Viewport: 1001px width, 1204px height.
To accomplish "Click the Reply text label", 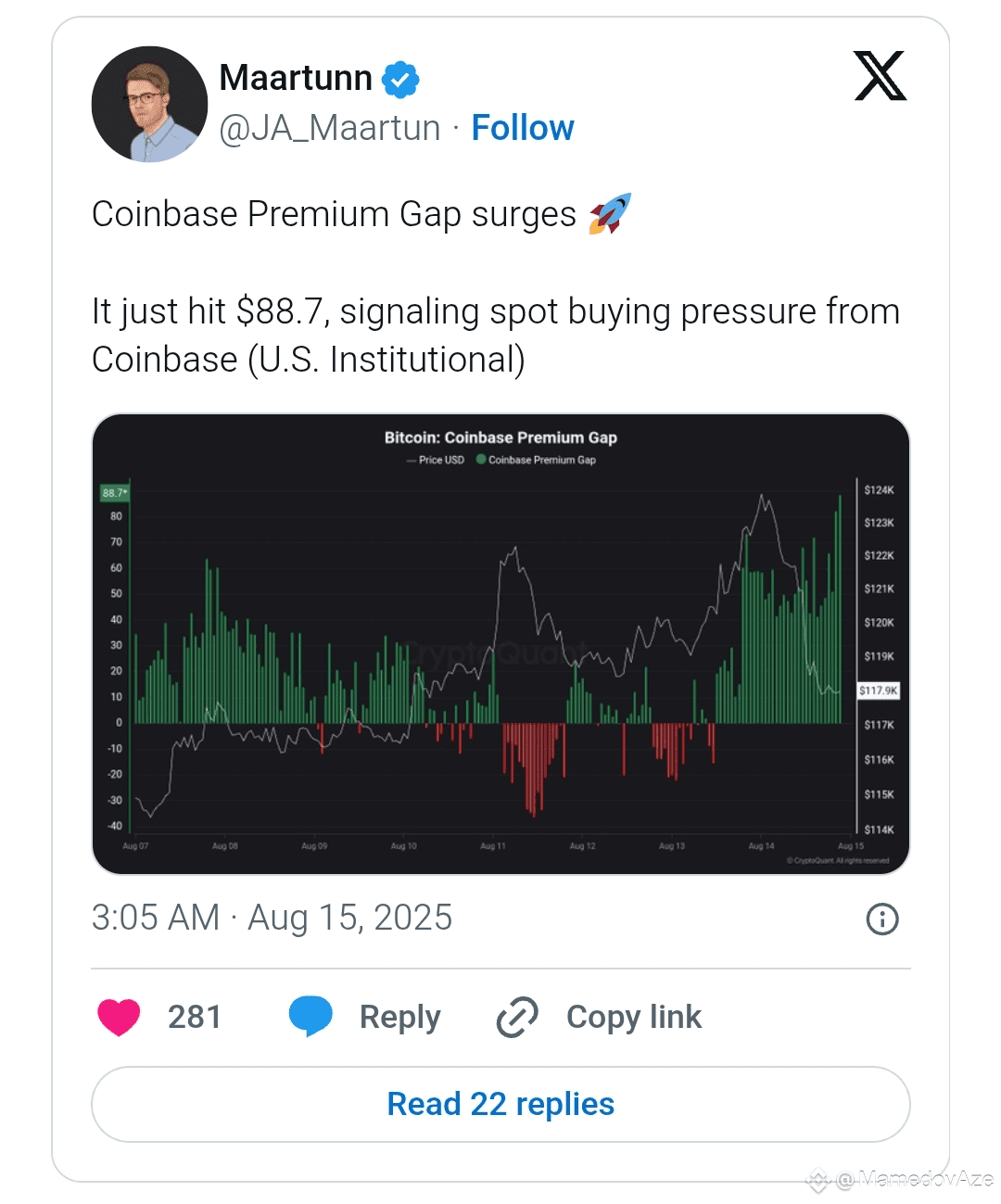I will click(x=399, y=1018).
